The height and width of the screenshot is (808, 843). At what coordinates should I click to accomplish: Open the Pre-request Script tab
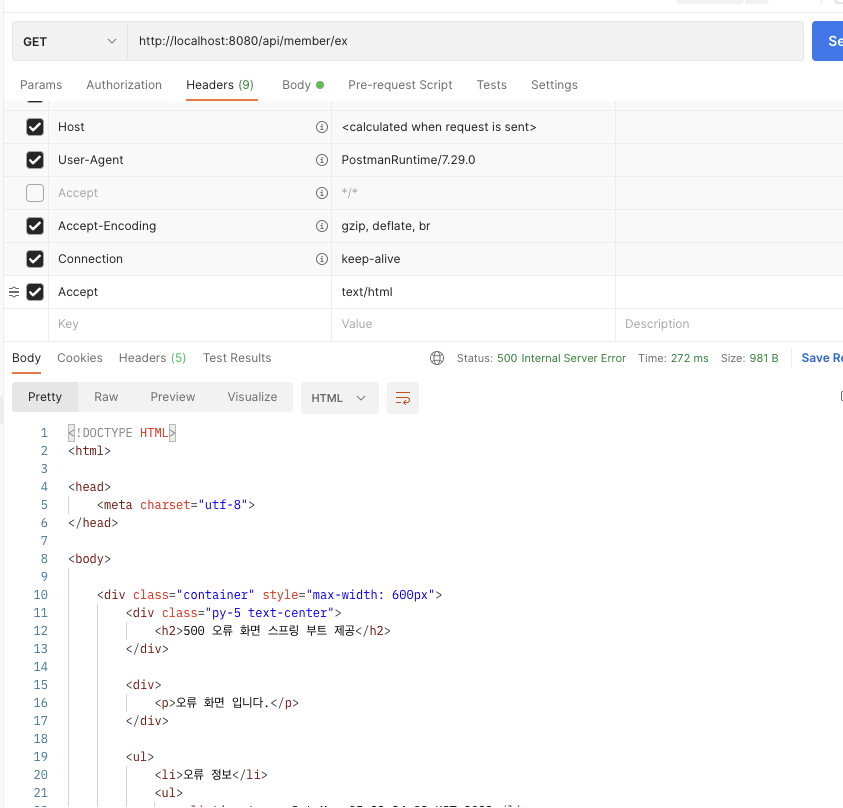click(400, 85)
